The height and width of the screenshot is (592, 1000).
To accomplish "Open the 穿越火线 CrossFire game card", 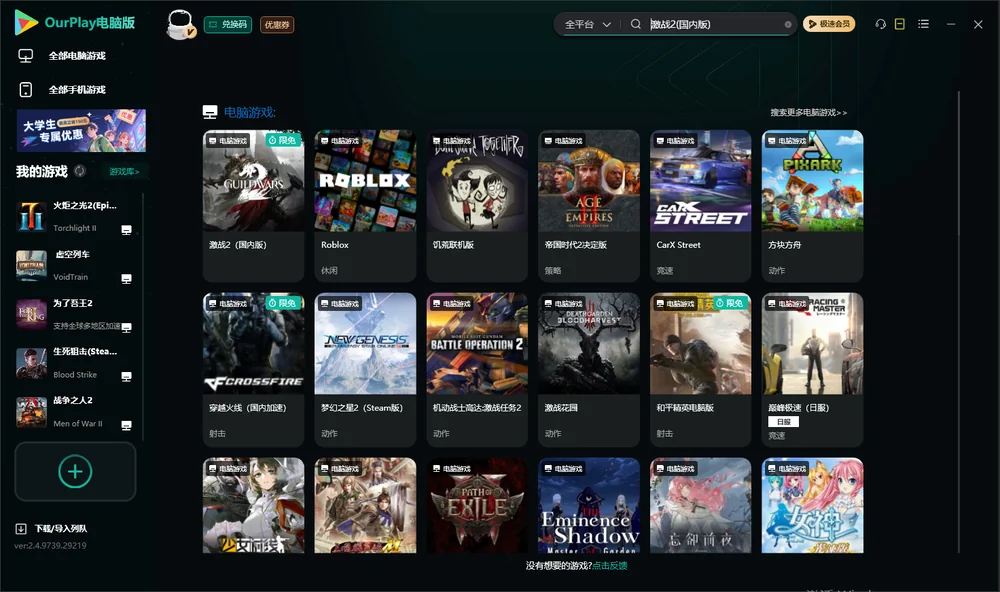I will 254,369.
